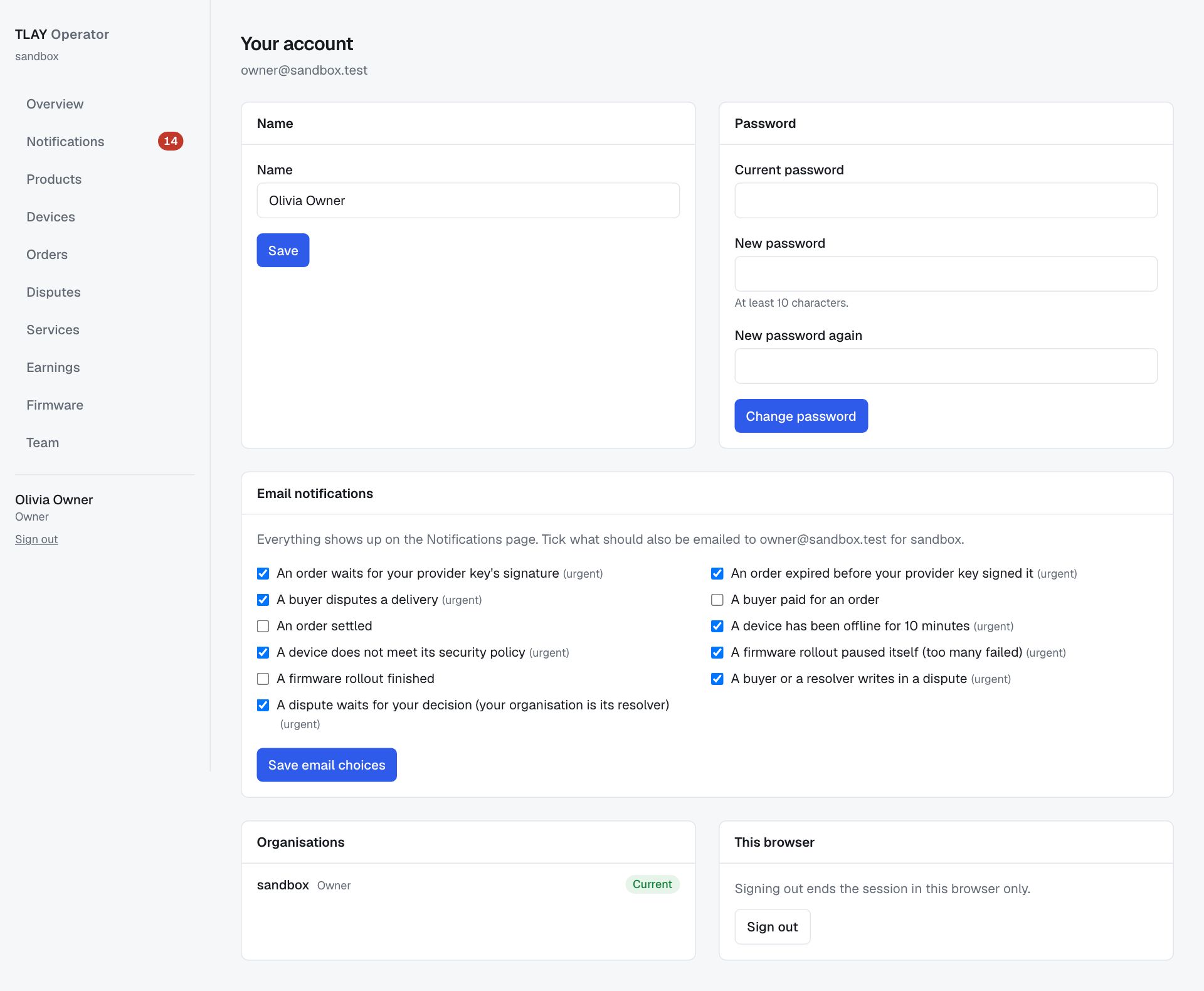
Task: Focus the New password again field
Action: tap(946, 366)
